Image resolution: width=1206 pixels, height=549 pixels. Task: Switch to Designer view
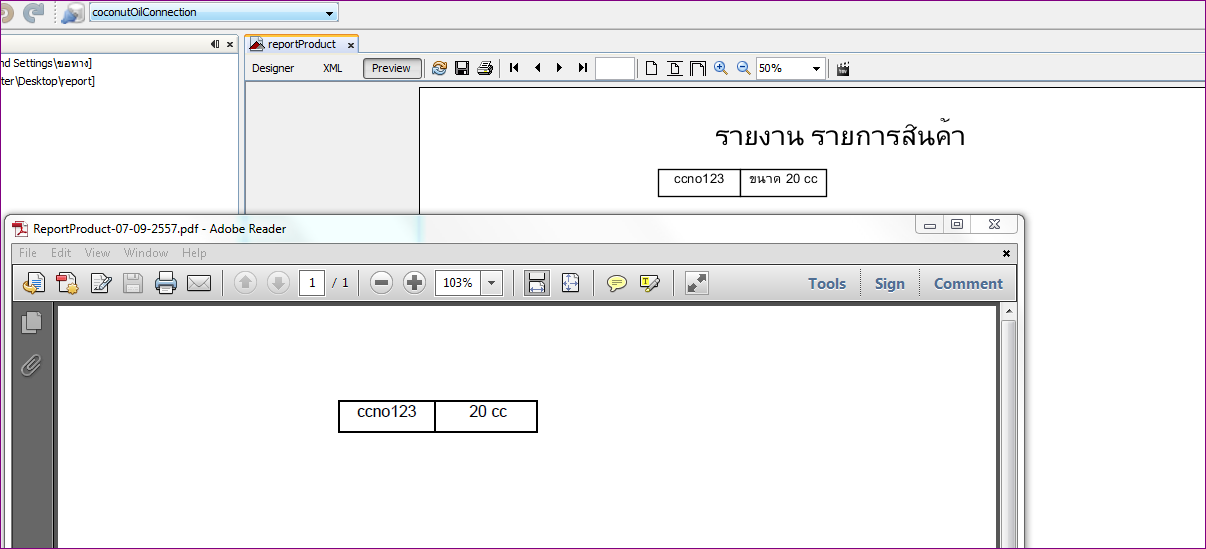[273, 68]
